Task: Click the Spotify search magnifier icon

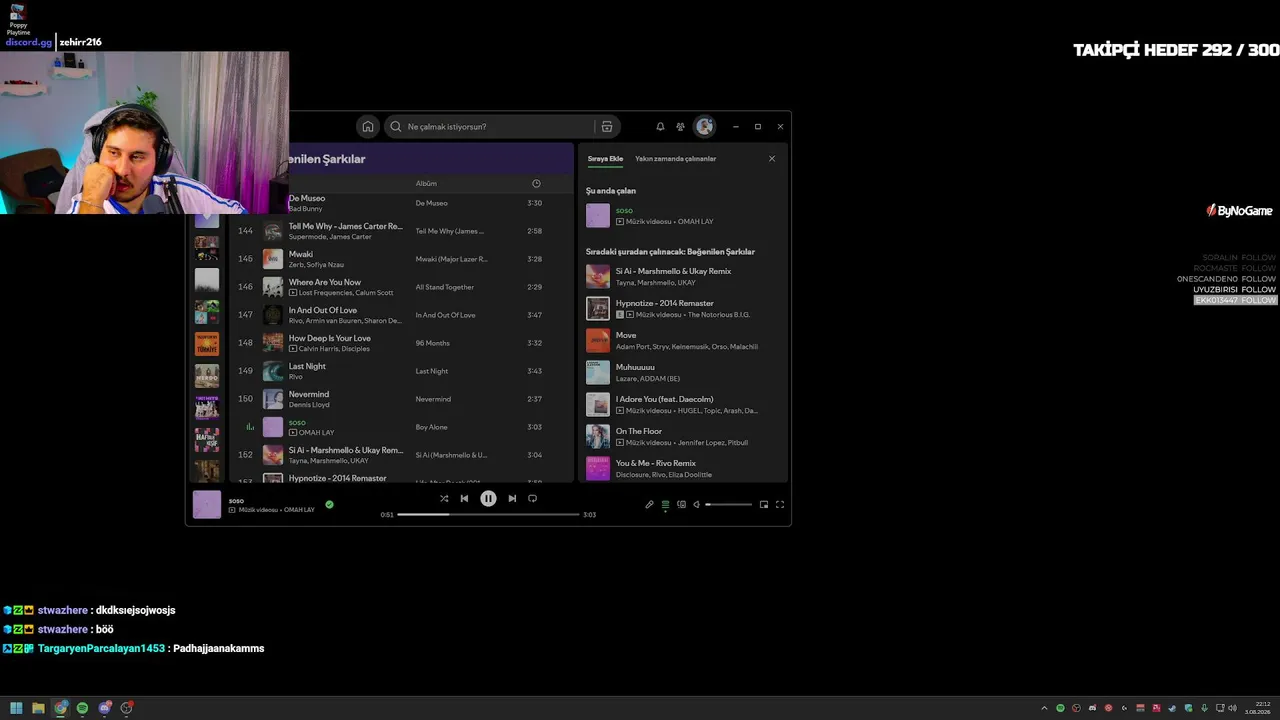Action: (x=396, y=127)
